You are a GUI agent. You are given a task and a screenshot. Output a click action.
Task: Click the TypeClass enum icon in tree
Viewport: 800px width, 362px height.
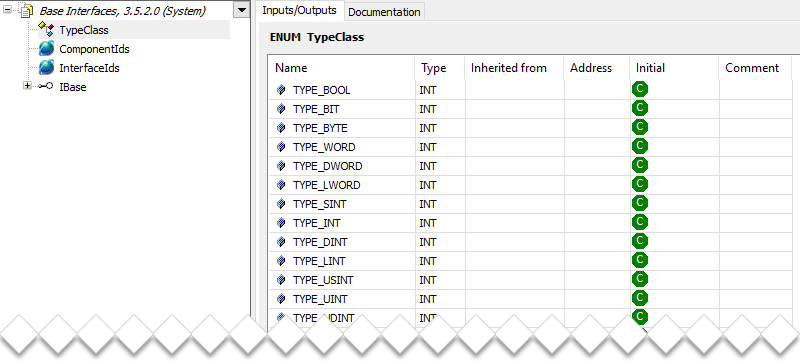(46, 30)
